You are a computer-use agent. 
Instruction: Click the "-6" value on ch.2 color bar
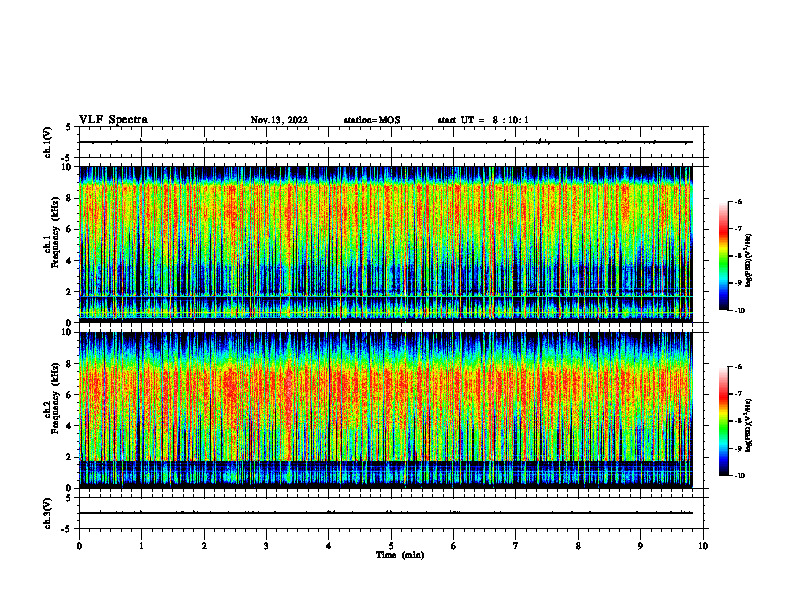click(x=738, y=367)
